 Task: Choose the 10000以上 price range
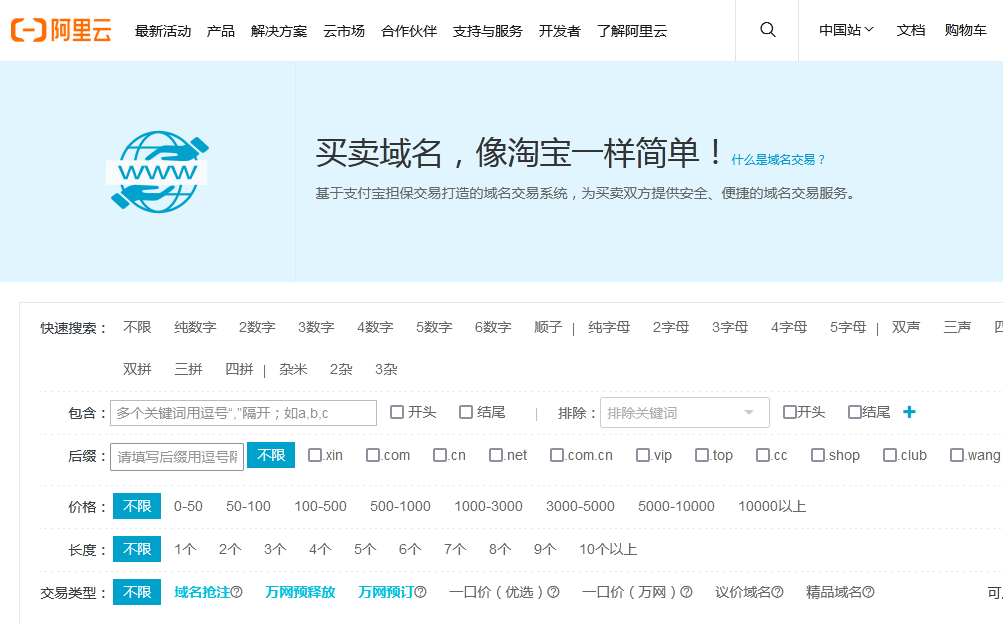(x=772, y=506)
